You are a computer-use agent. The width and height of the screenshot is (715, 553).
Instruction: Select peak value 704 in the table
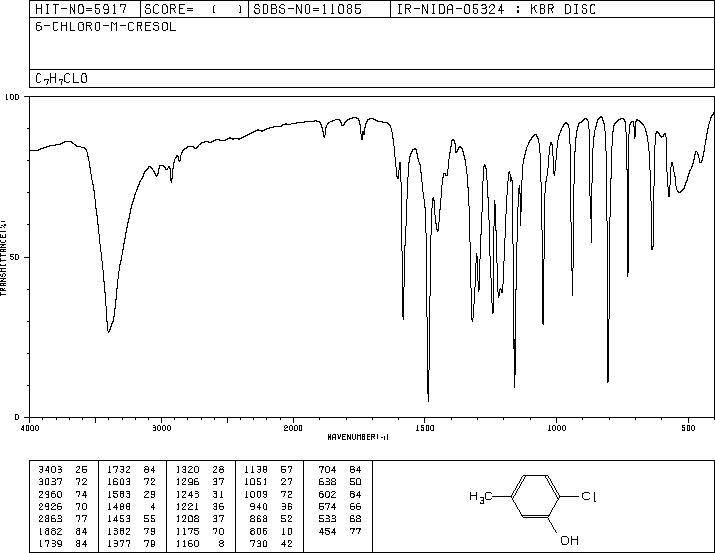pyautogui.click(x=327, y=470)
